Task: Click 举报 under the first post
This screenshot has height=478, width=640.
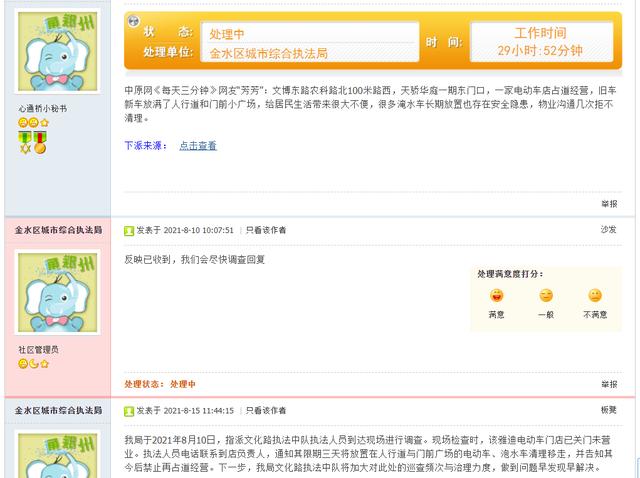Action: pyautogui.click(x=609, y=204)
